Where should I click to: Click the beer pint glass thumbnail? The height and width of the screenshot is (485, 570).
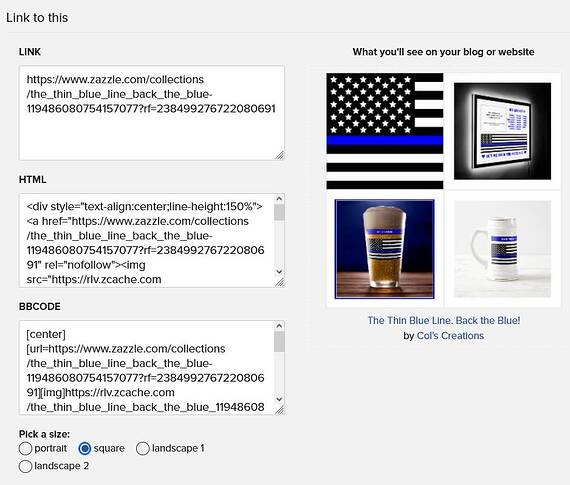(385, 249)
